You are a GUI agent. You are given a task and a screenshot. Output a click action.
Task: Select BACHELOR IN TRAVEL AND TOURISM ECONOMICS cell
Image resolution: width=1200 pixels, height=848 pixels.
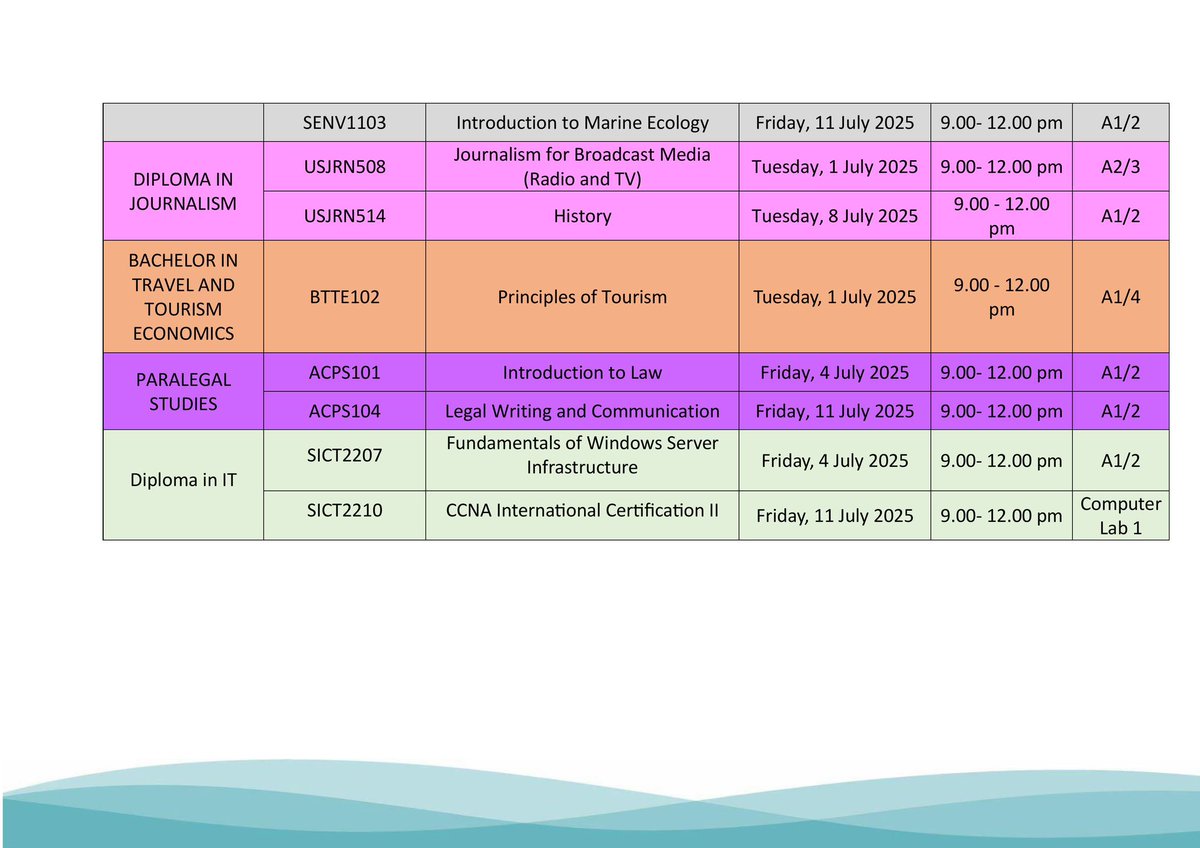pos(184,297)
